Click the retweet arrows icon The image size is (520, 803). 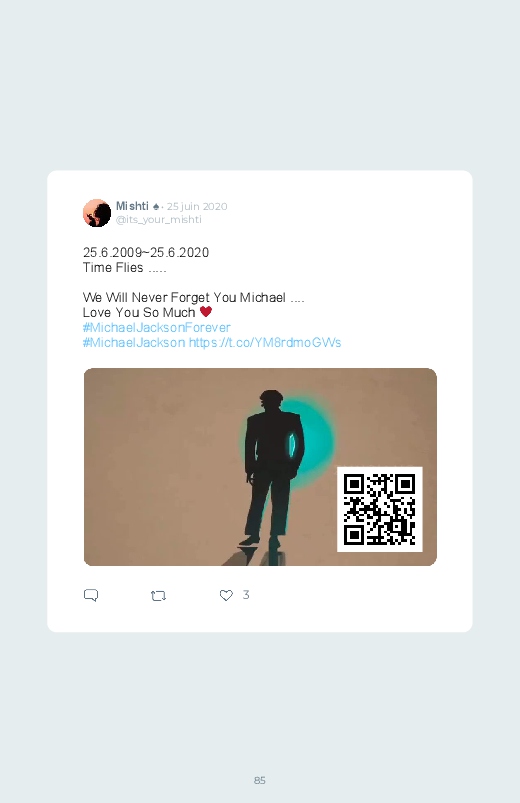pos(158,596)
